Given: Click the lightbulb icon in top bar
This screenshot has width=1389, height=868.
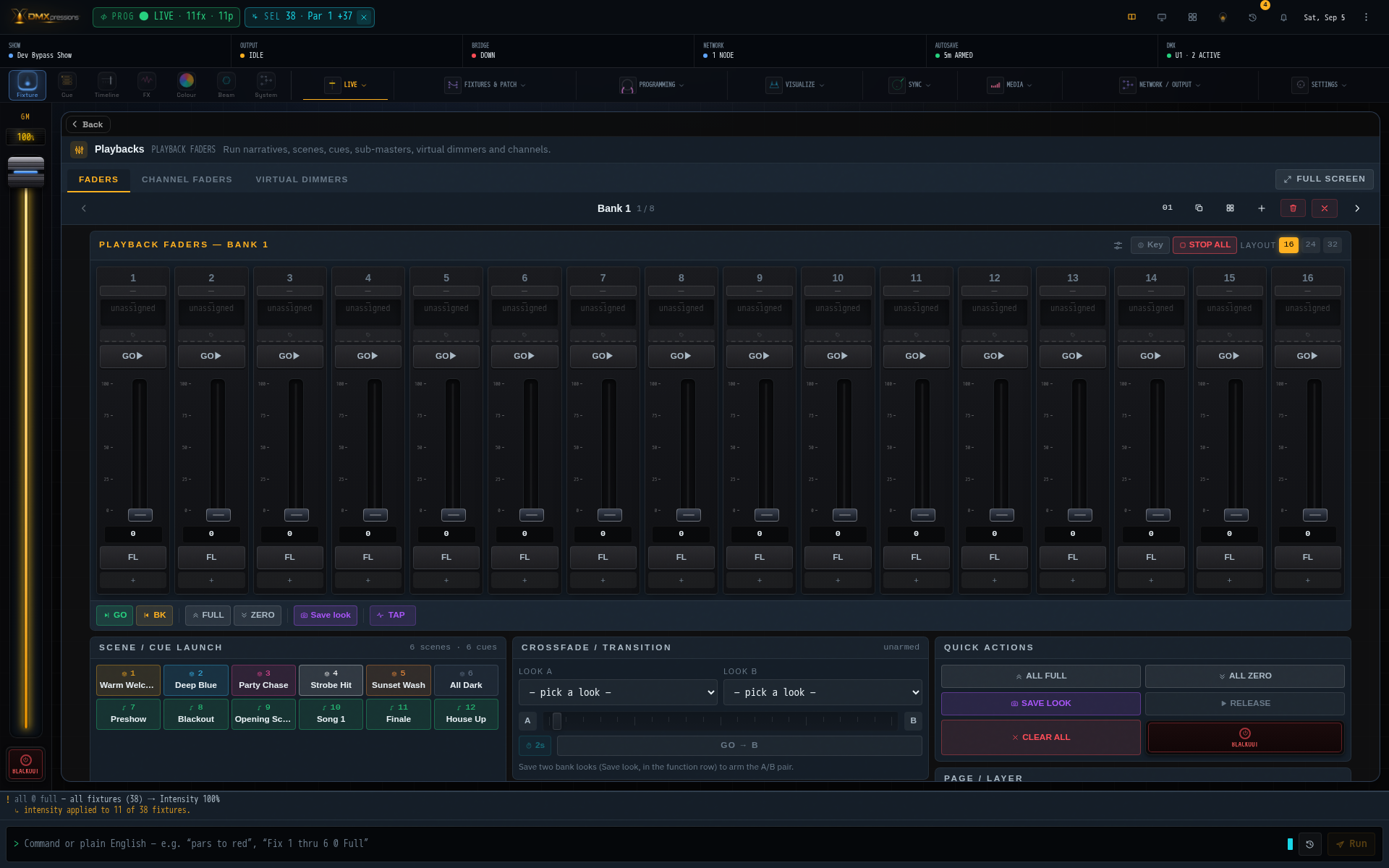Looking at the screenshot, I should click(1223, 17).
